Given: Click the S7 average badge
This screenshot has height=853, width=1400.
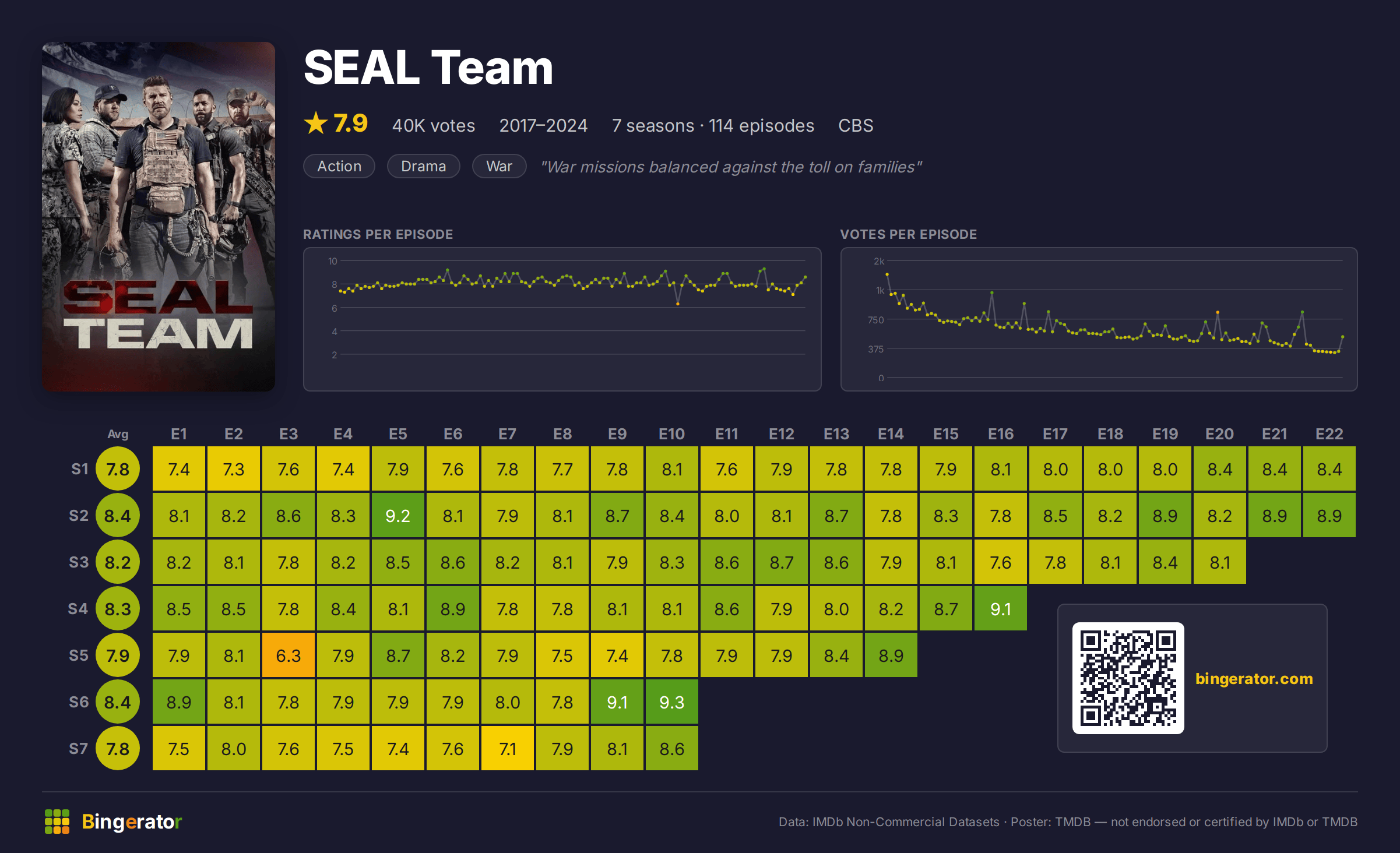Looking at the screenshot, I should click(x=118, y=749).
